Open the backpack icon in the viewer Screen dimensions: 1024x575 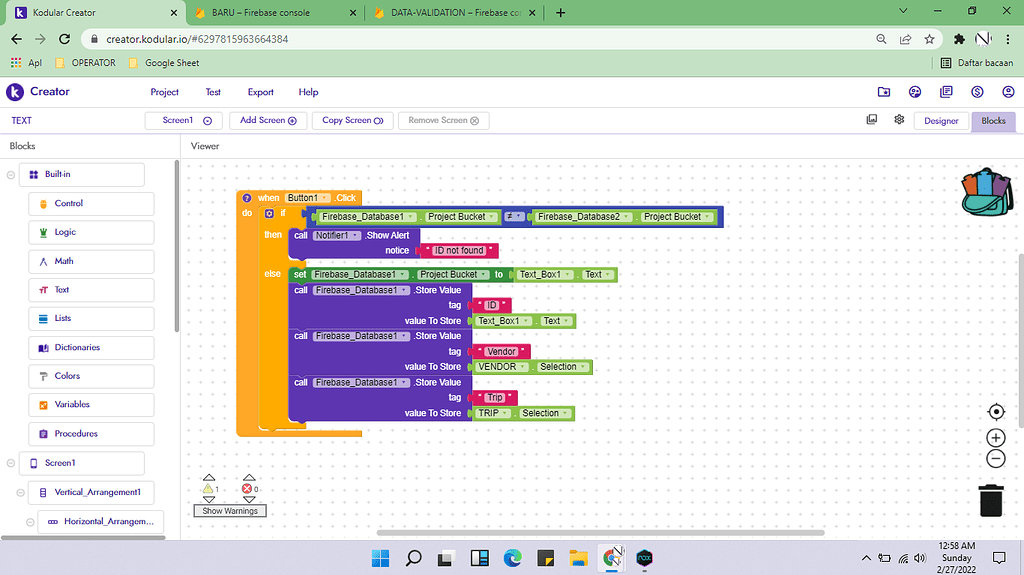987,192
